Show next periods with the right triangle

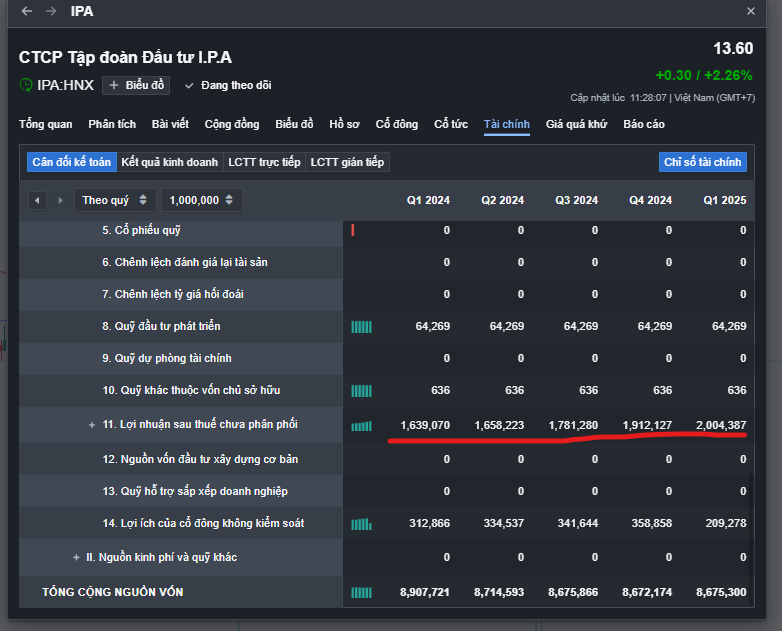tap(61, 201)
